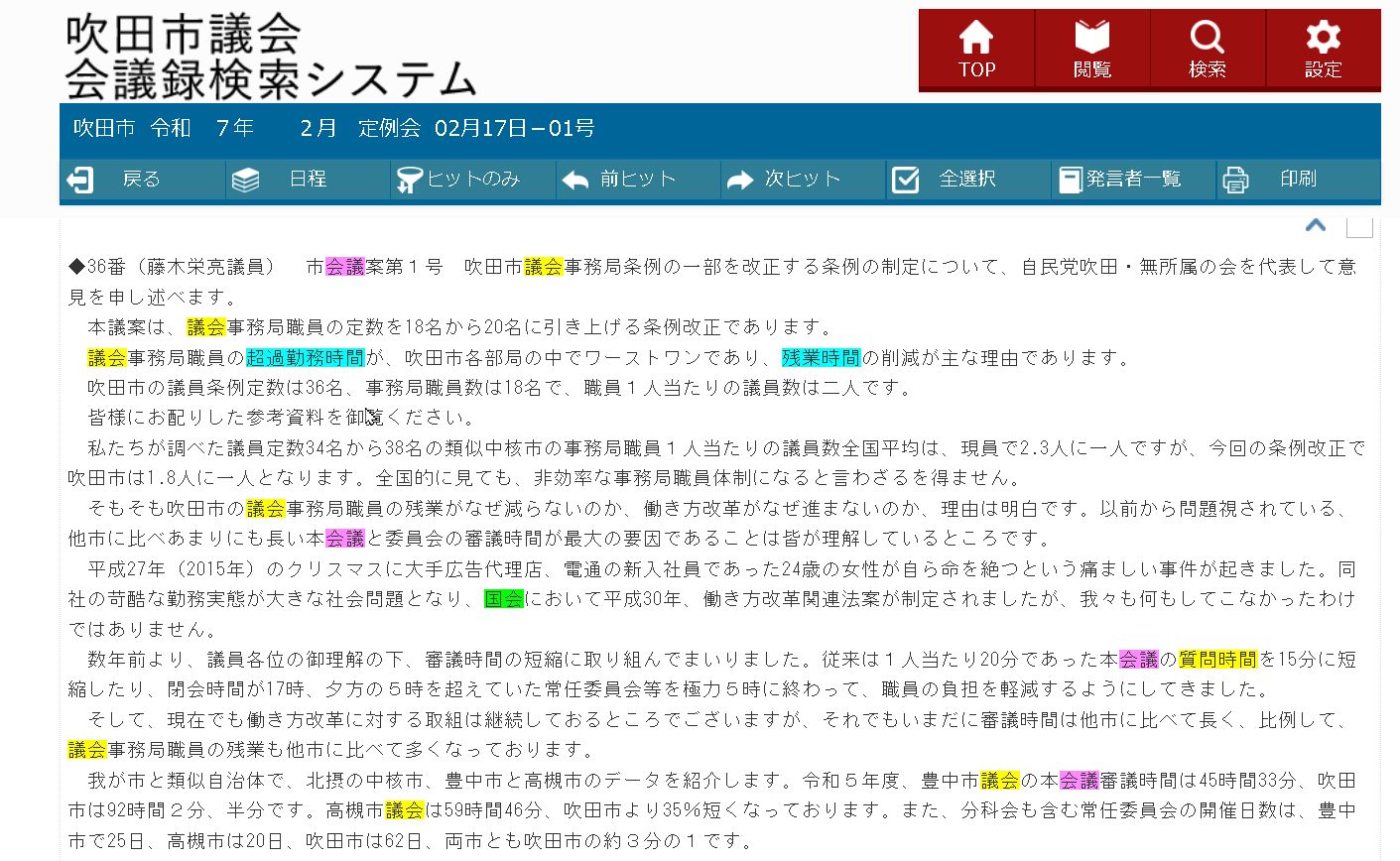Open the 検索 magnifier icon
Screen dimensions: 1400x861
coord(1208,50)
